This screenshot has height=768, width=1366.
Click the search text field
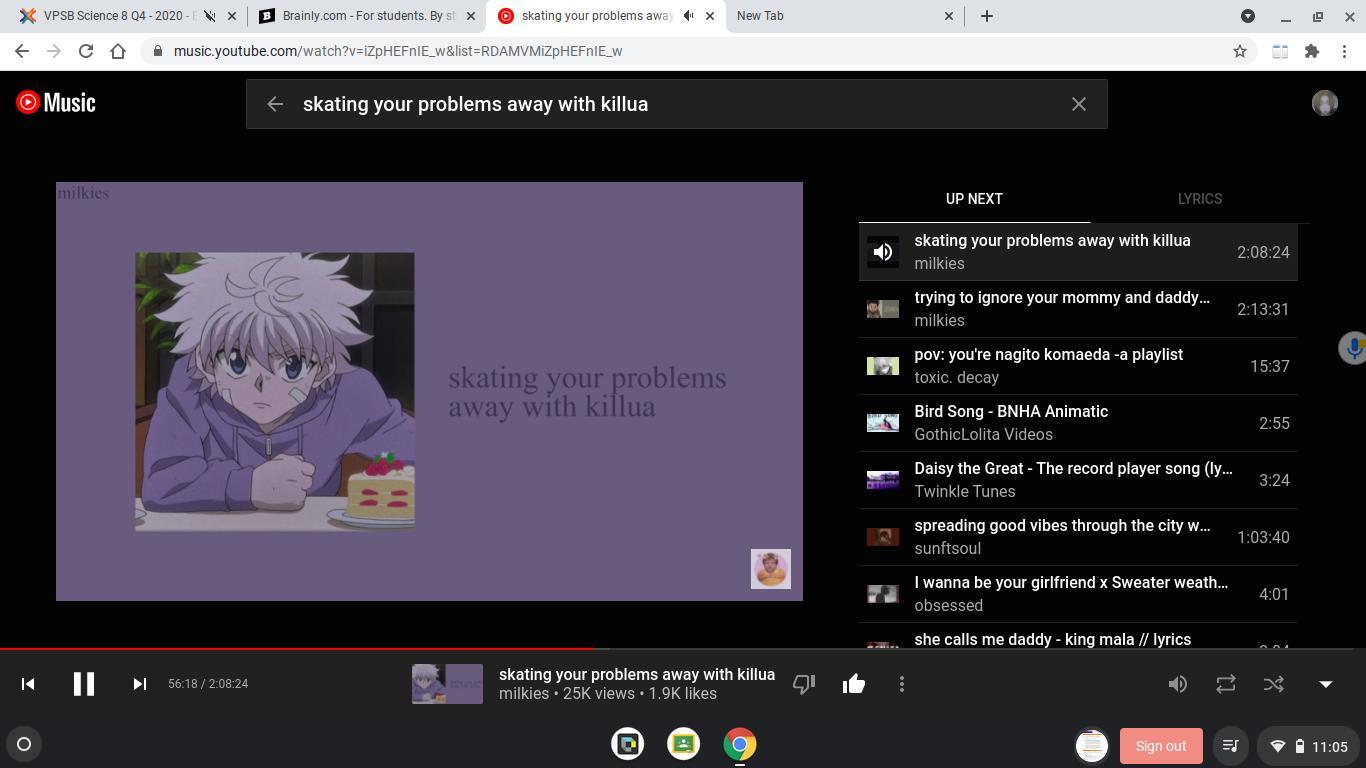point(676,104)
